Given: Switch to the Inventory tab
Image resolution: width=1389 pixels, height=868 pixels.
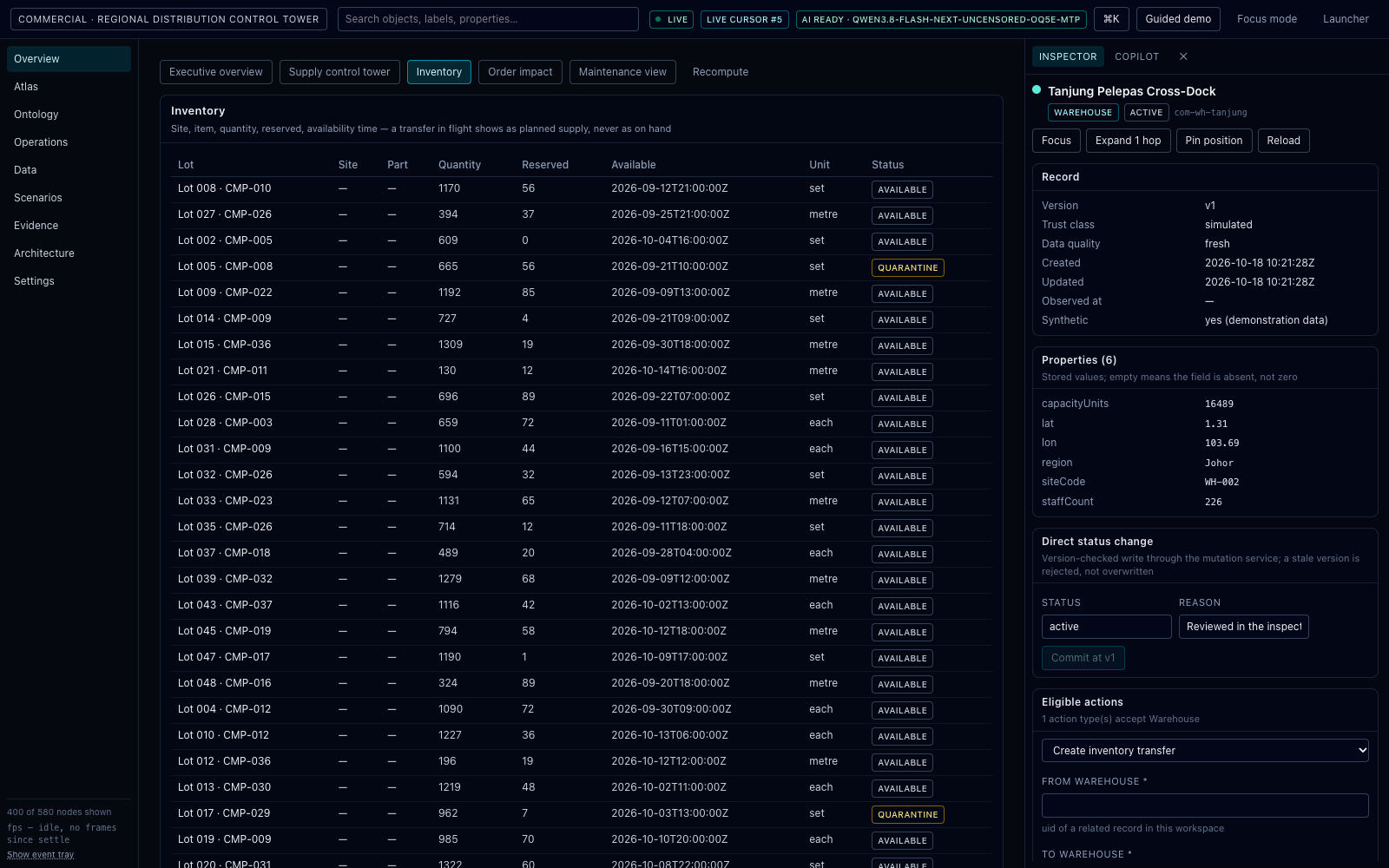Looking at the screenshot, I should (x=439, y=72).
